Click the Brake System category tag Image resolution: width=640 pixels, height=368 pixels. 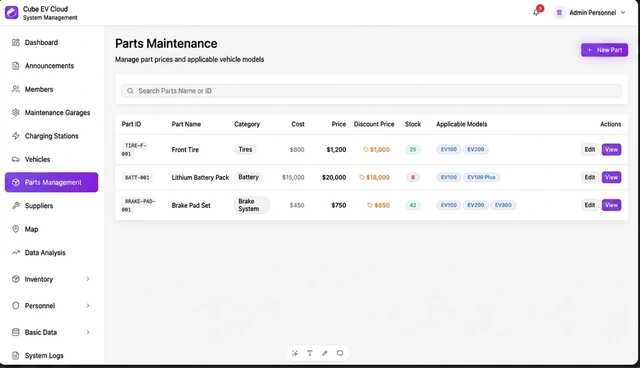(x=252, y=205)
